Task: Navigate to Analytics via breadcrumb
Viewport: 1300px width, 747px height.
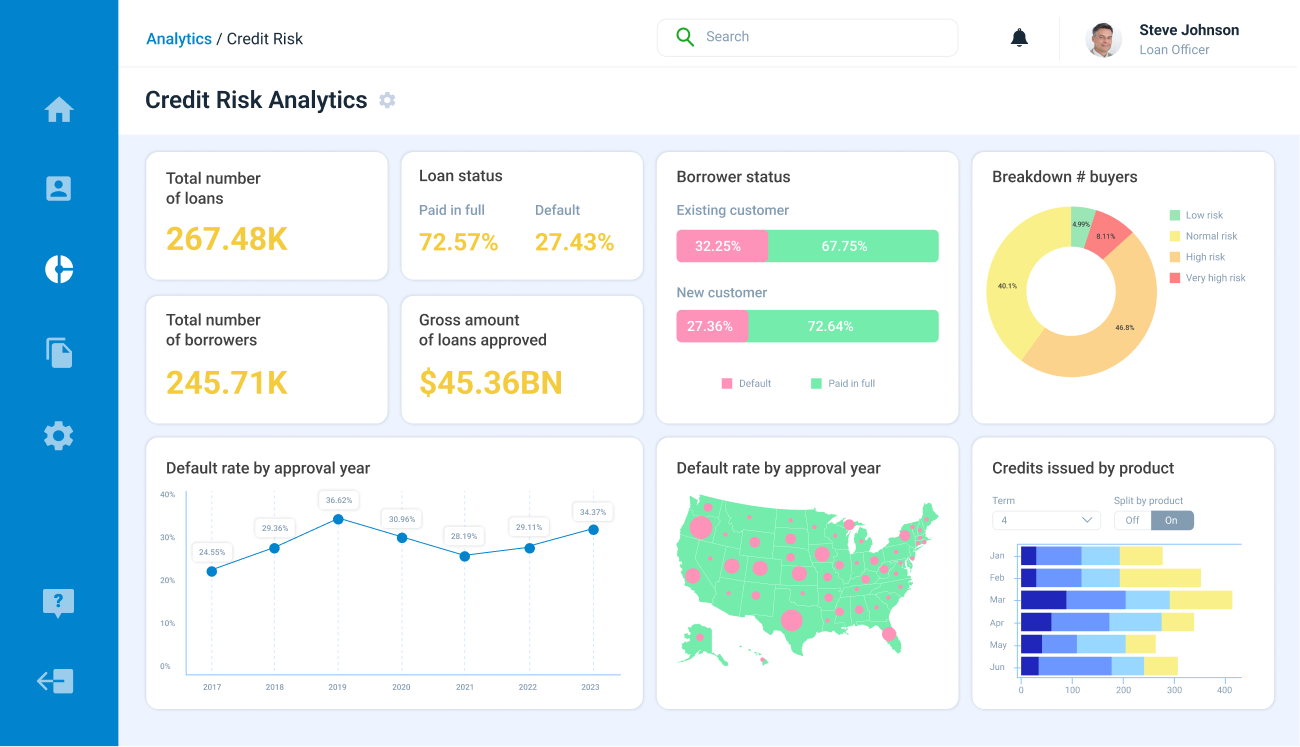Action: (x=179, y=38)
